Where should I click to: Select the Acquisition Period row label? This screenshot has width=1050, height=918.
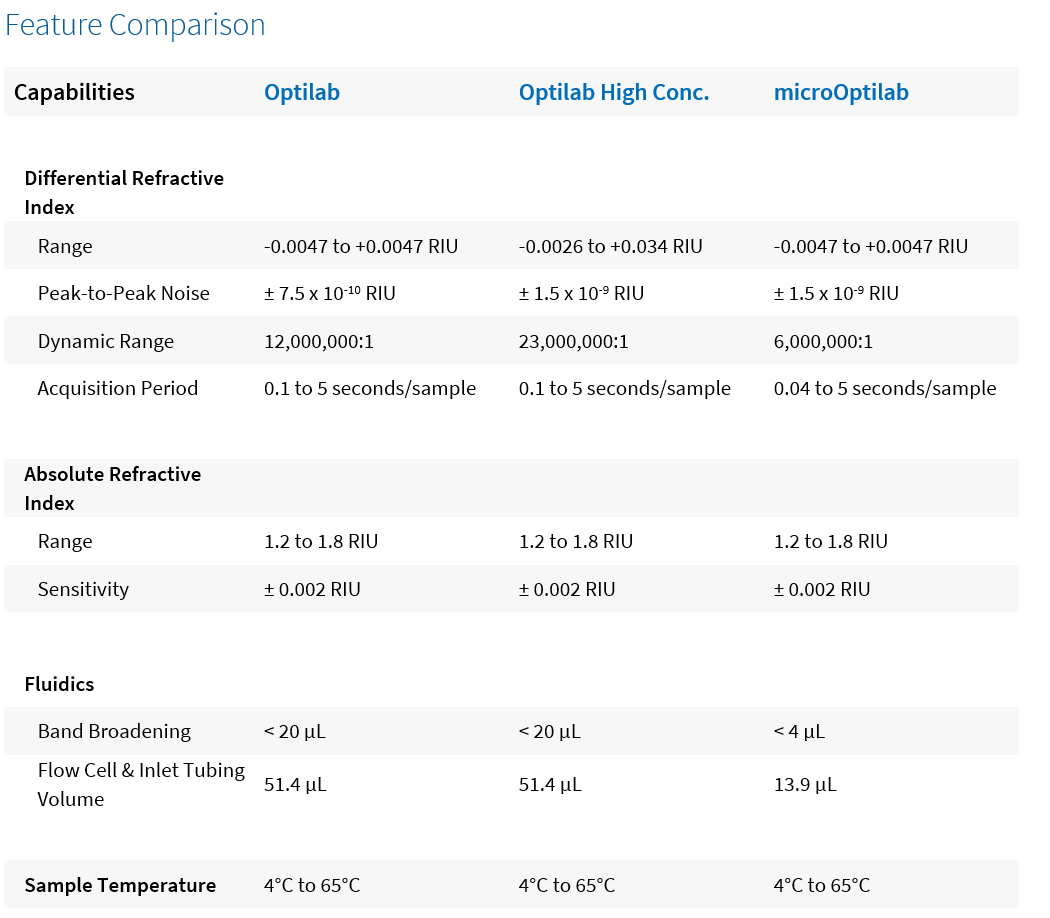click(118, 388)
